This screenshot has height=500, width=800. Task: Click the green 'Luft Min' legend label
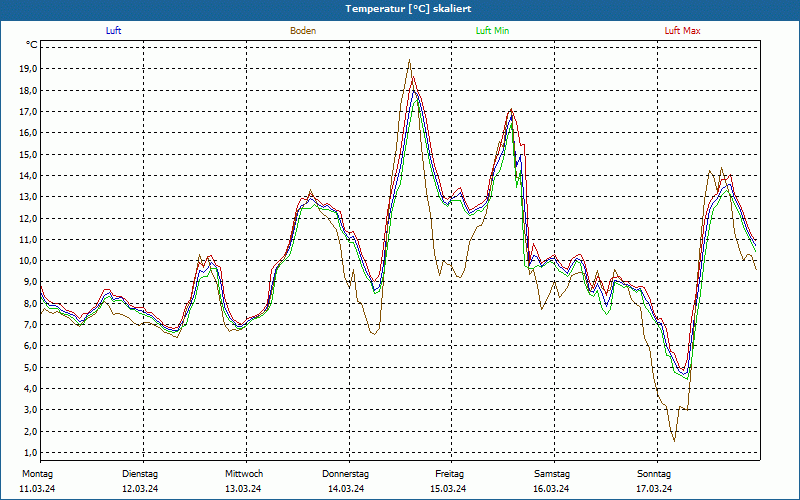point(492,31)
